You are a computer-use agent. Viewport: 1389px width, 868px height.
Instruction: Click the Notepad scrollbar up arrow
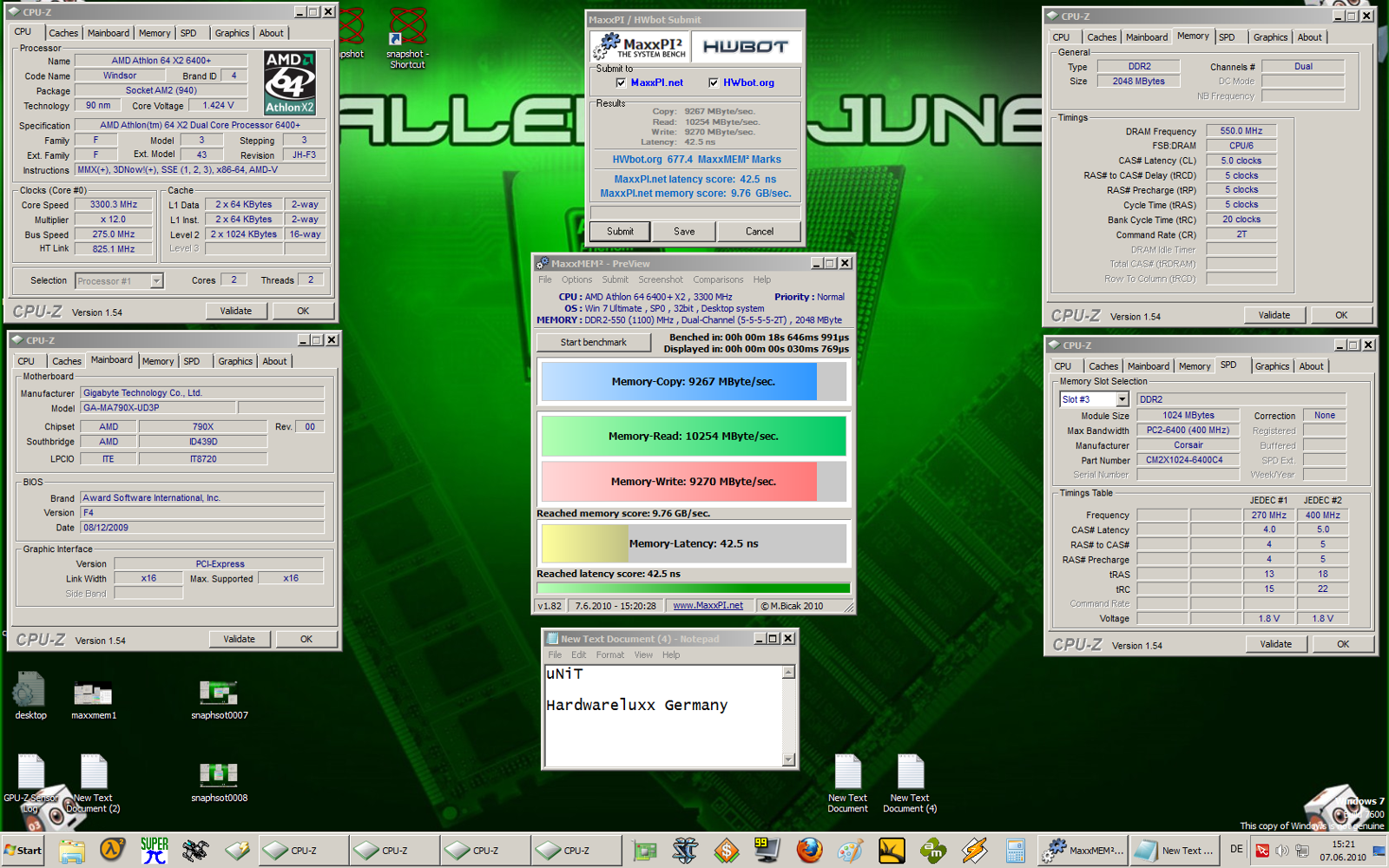(788, 672)
